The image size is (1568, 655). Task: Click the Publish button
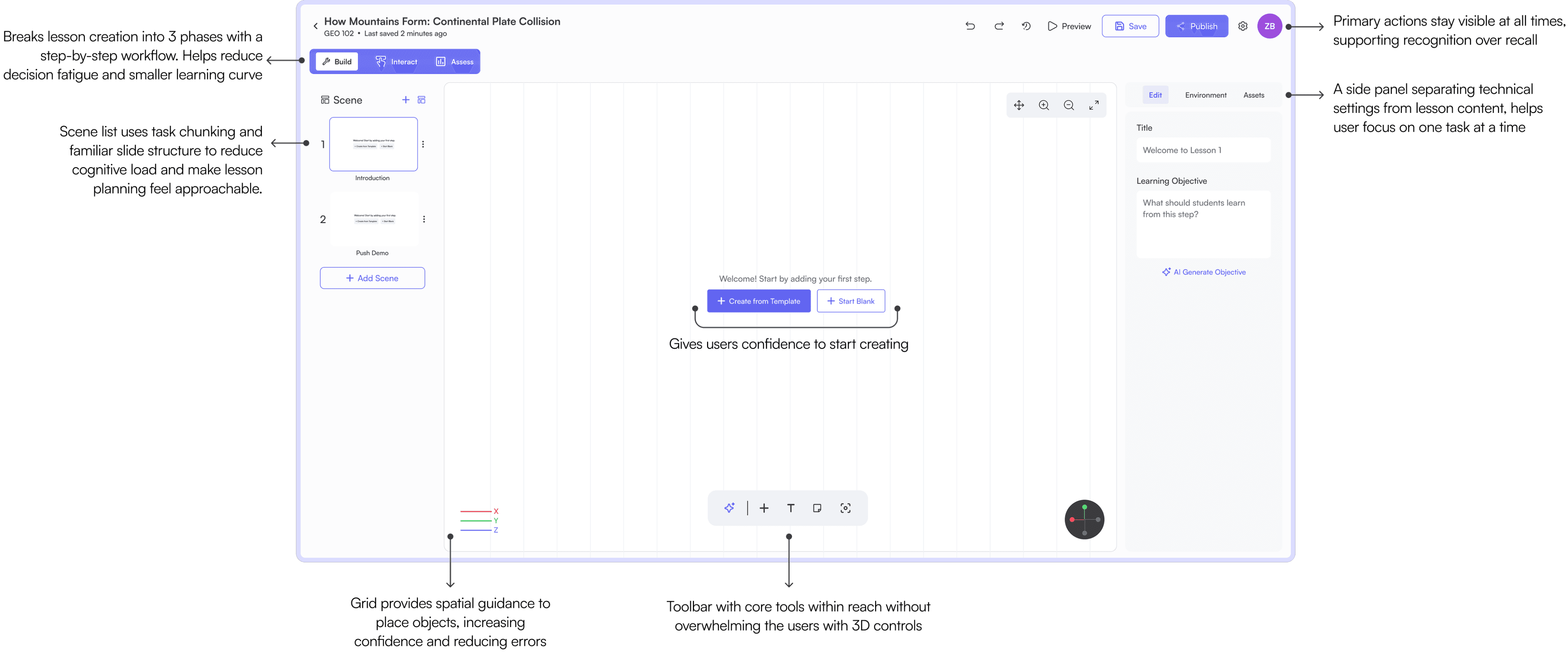pos(1196,26)
